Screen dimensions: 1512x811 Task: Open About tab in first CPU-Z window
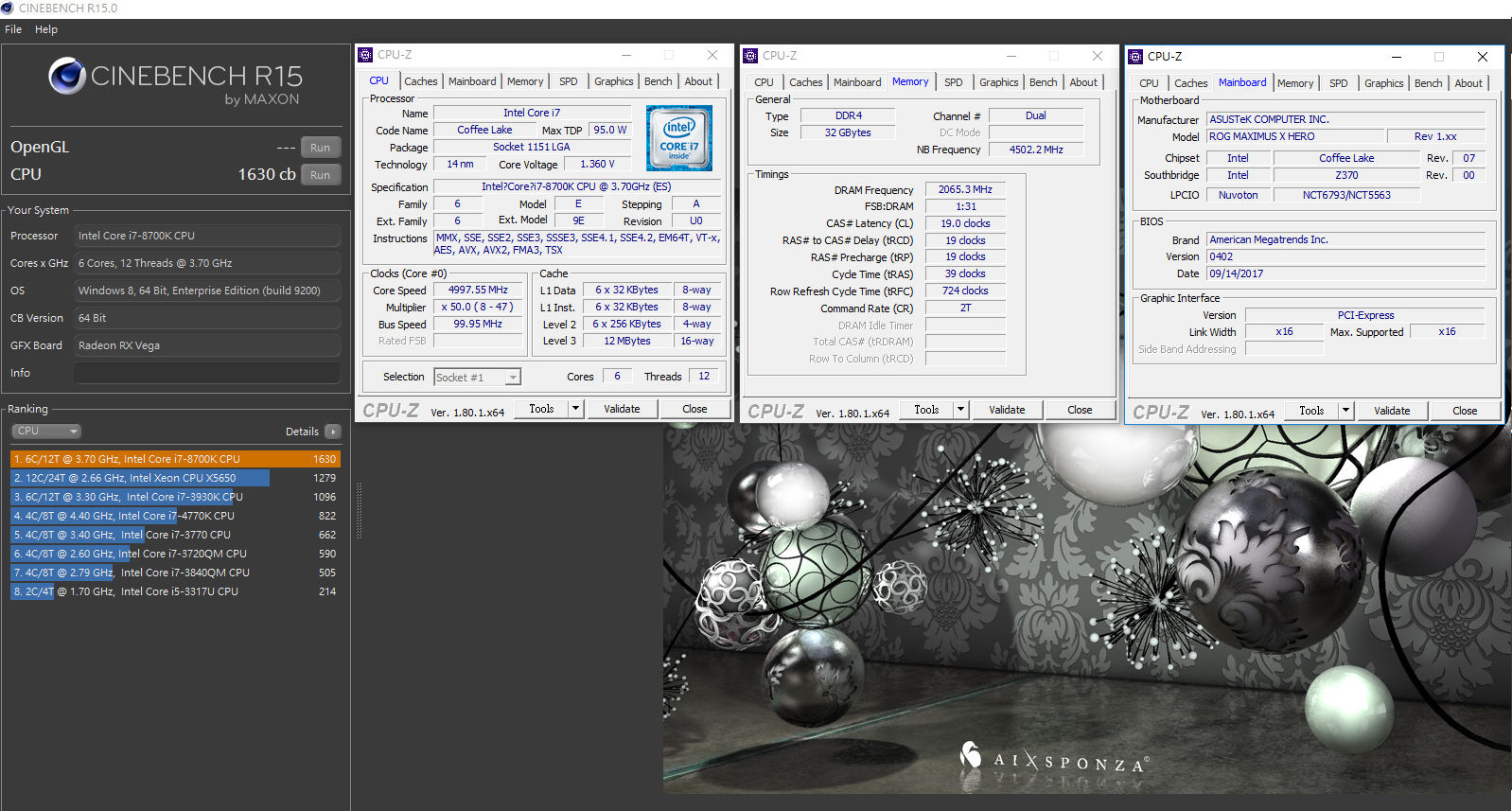coord(699,81)
